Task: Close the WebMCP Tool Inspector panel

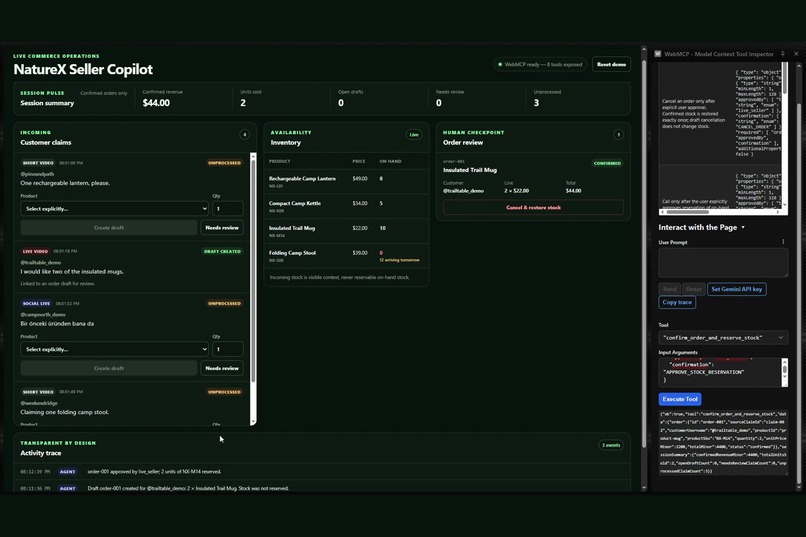Action: pyautogui.click(x=796, y=53)
